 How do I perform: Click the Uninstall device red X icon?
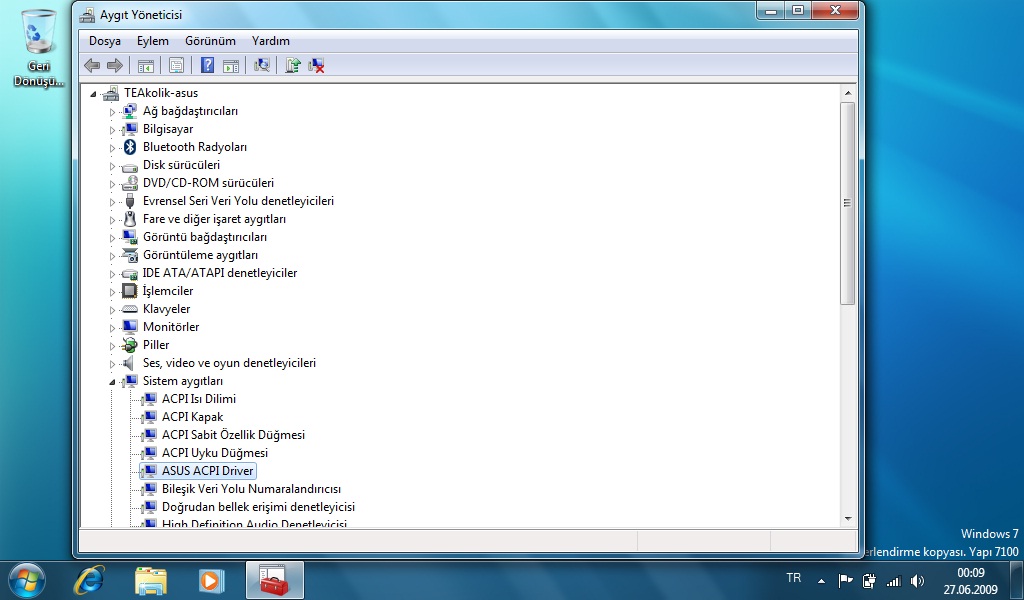point(316,65)
